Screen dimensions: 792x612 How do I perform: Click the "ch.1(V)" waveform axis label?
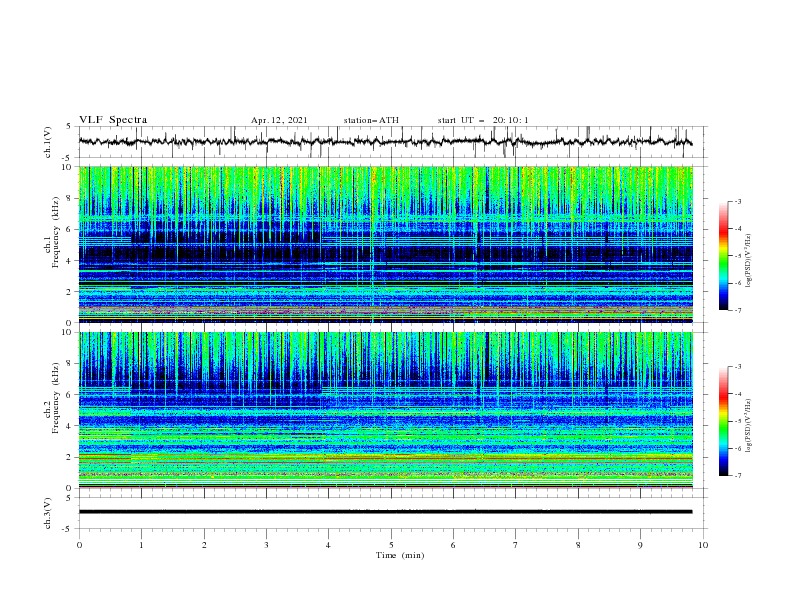pos(48,142)
